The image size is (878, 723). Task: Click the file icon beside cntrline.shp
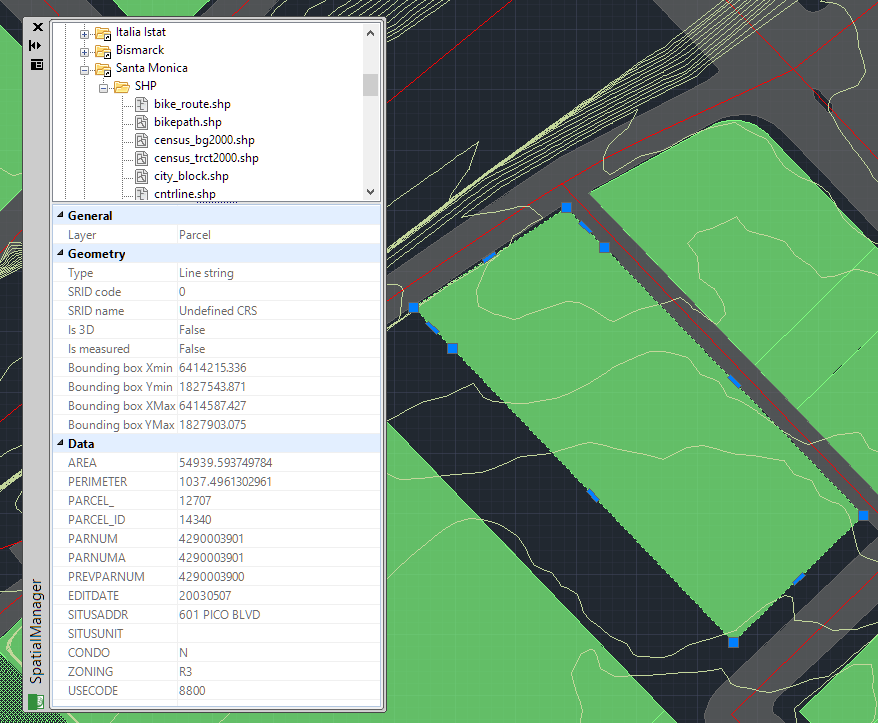[x=140, y=193]
